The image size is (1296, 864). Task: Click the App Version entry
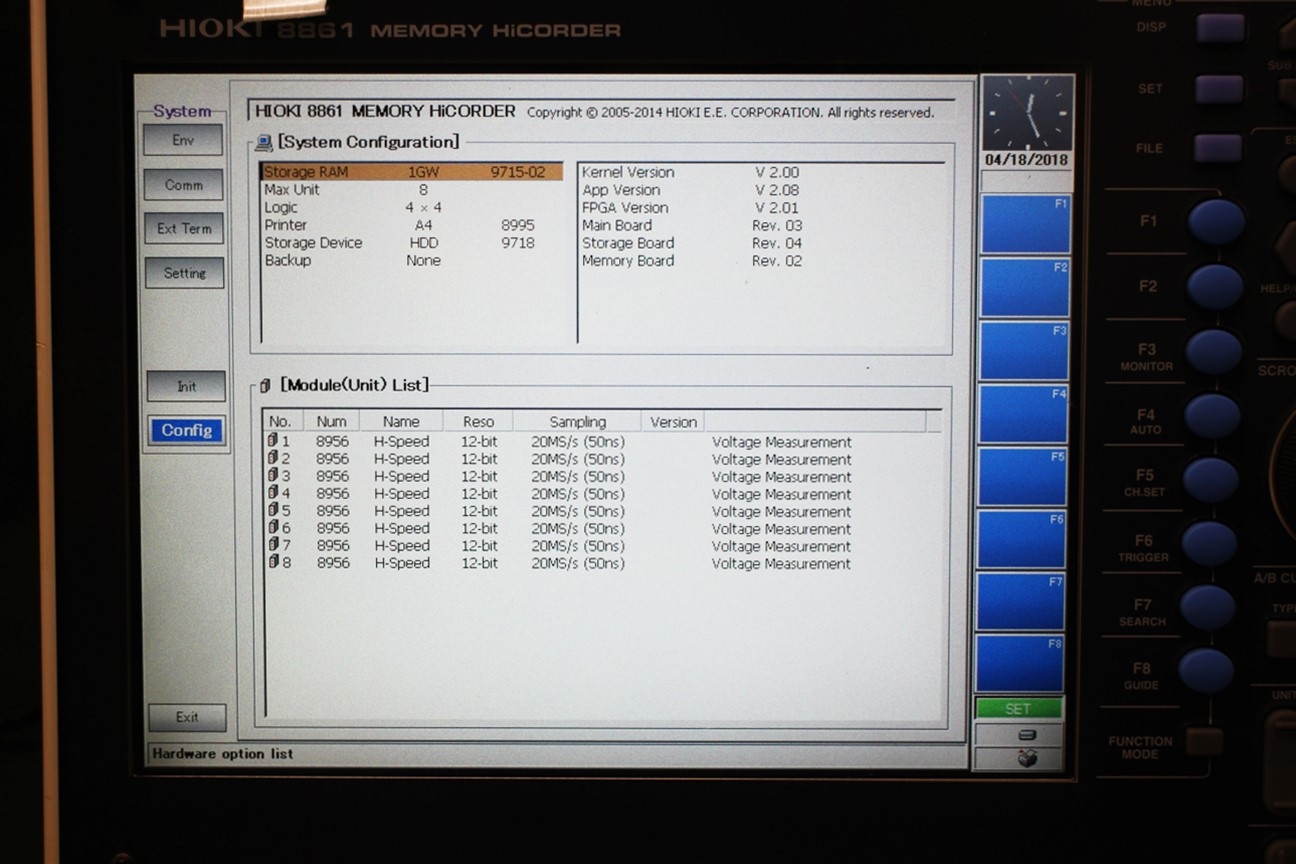pos(691,190)
